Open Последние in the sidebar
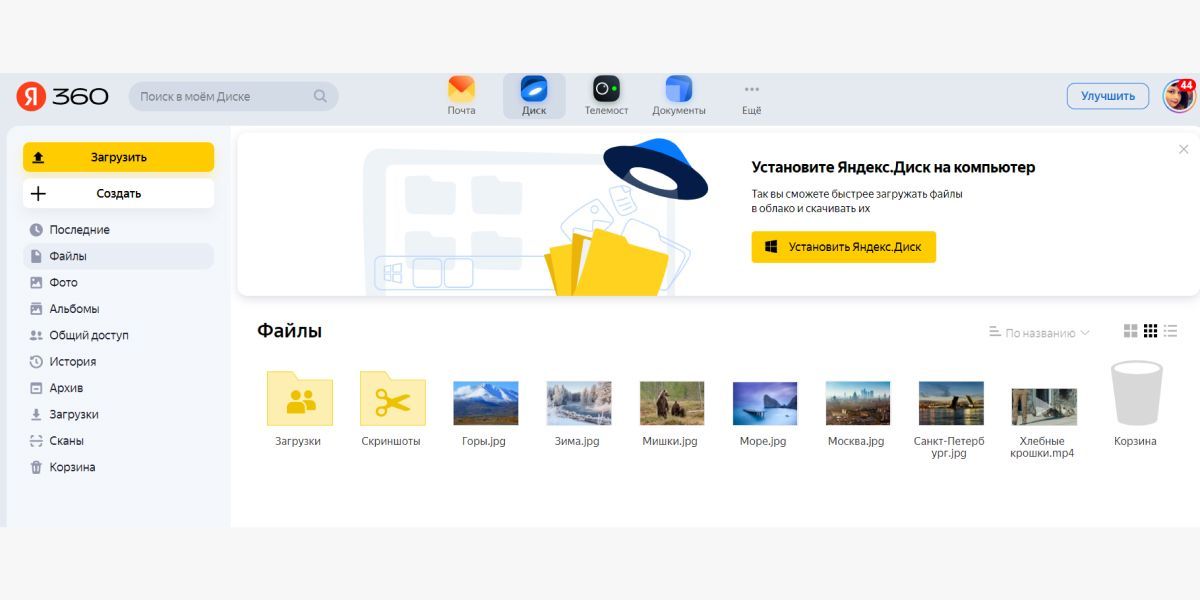The image size is (1200, 600). [118, 230]
